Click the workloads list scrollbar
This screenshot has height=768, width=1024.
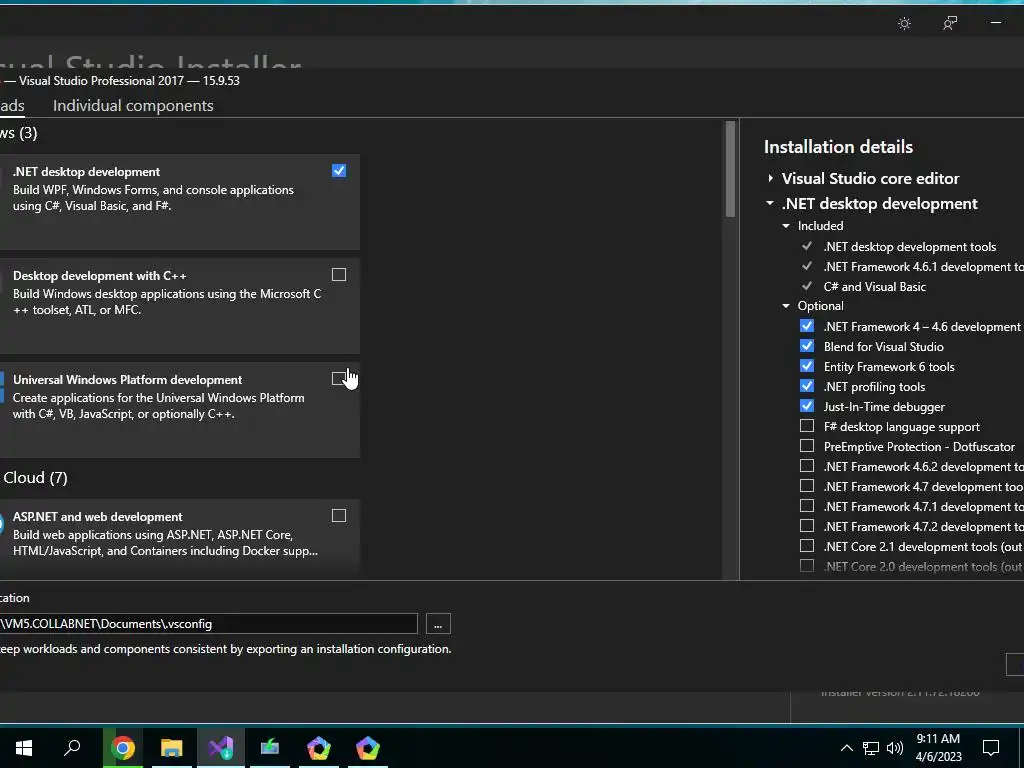click(x=730, y=170)
